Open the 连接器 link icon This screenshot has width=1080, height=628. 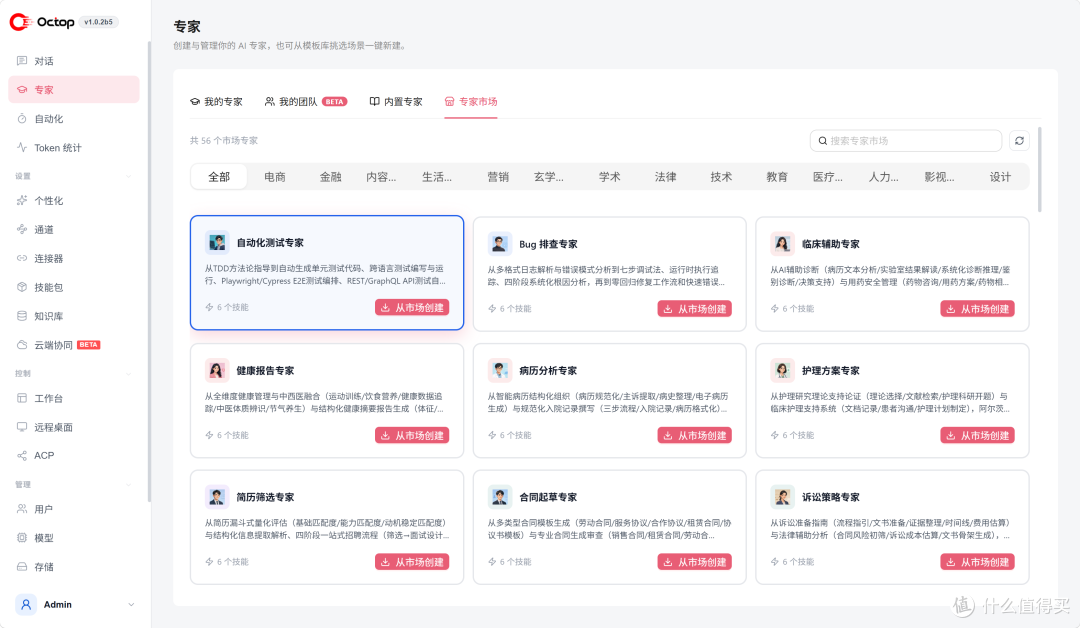pyautogui.click(x=22, y=258)
